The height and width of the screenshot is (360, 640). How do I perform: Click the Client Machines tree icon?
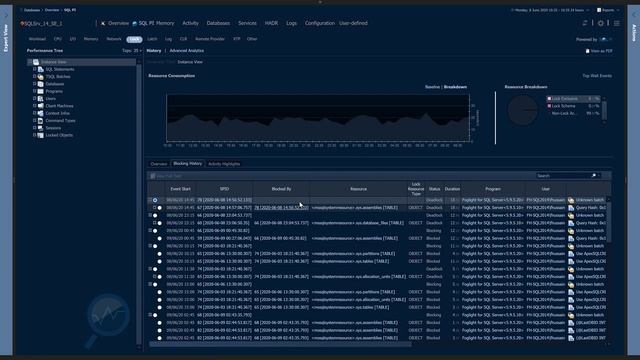[x=40, y=106]
